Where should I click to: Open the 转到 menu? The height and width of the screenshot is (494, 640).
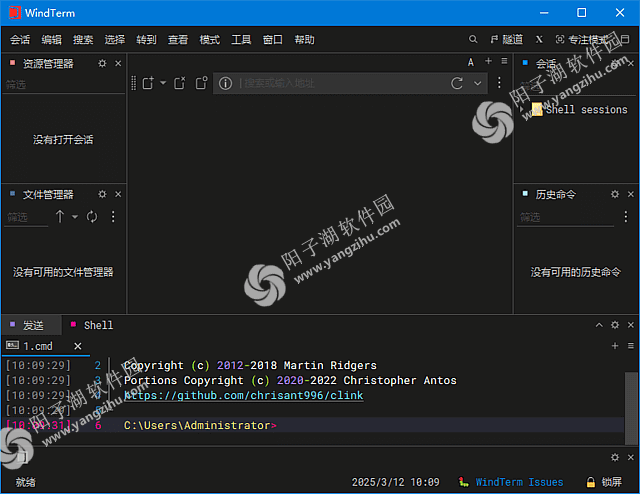point(146,40)
